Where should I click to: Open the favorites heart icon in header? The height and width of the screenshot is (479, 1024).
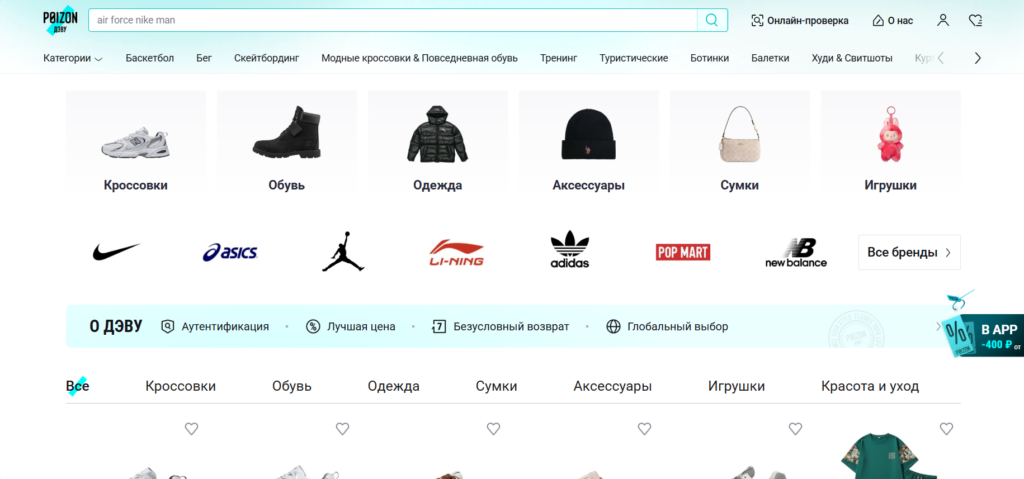[x=976, y=20]
